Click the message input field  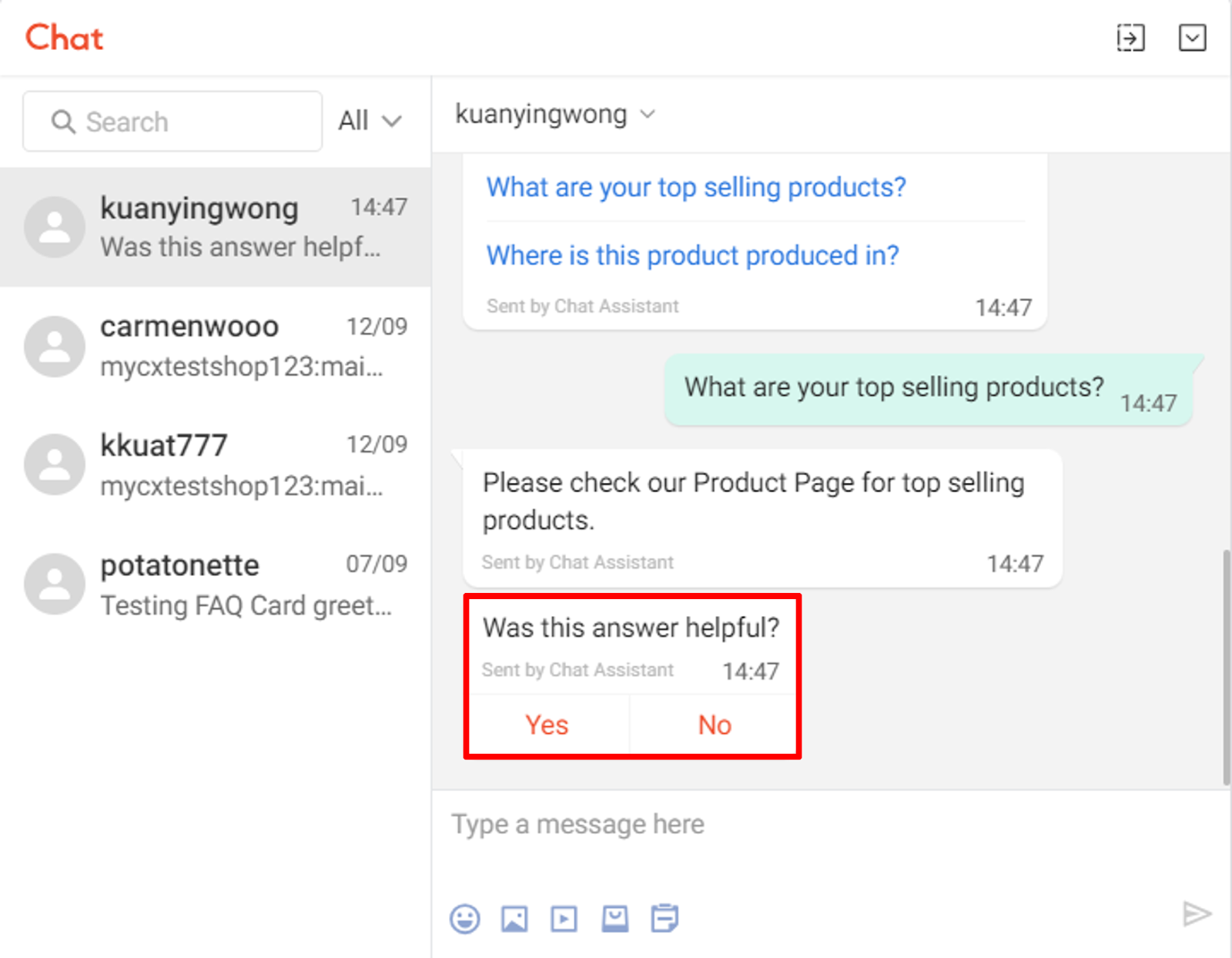click(770, 824)
